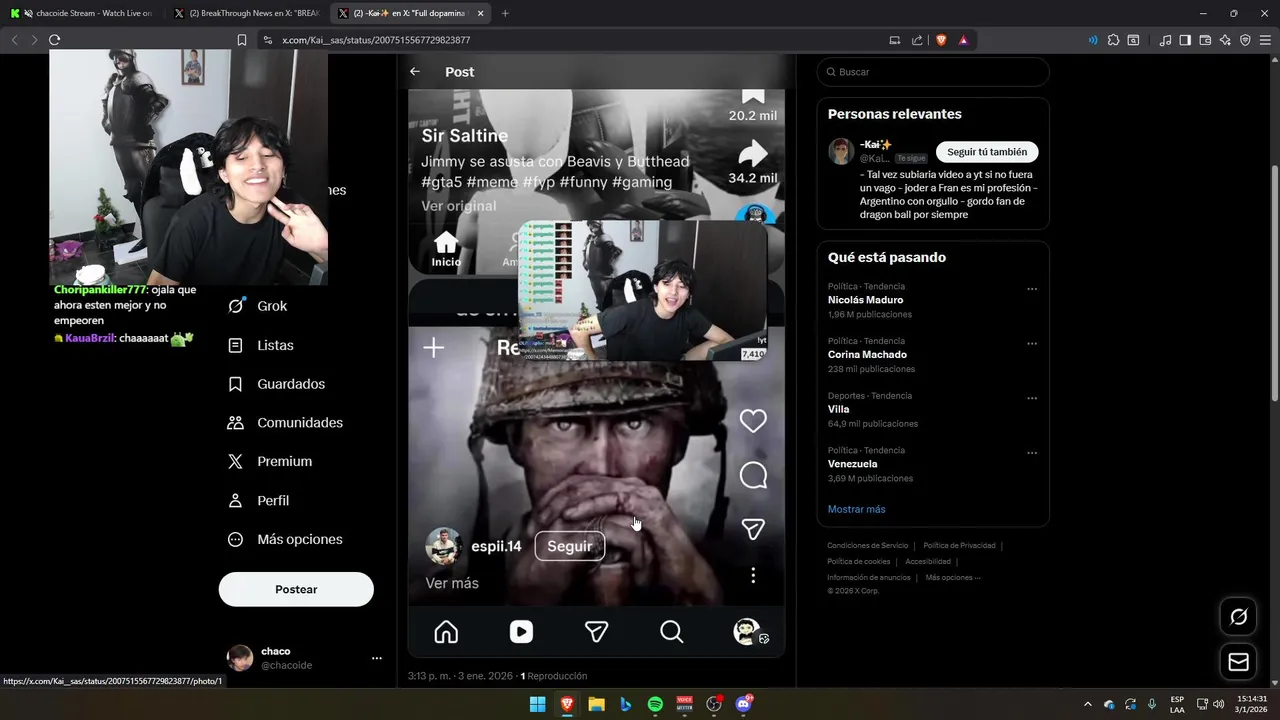Open Brave Leo AI sparkle icon
The width and height of the screenshot is (1280, 720).
point(1225,40)
